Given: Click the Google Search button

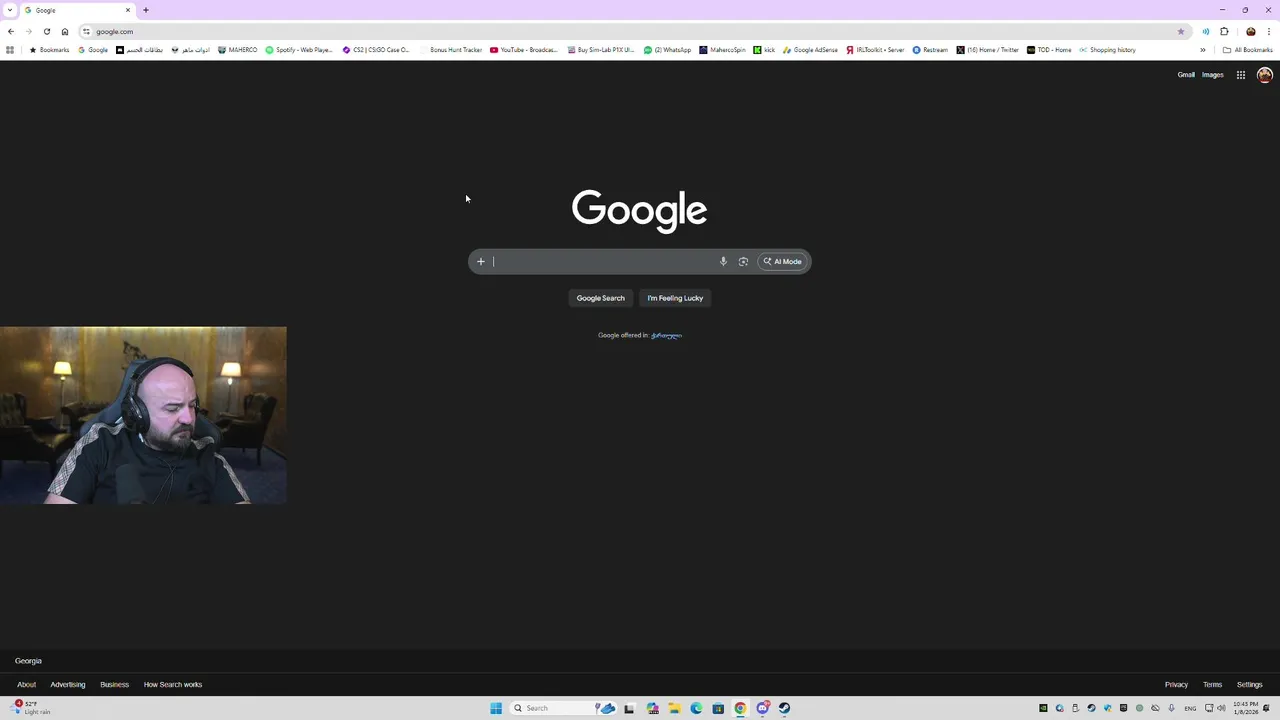Looking at the screenshot, I should 600,298.
